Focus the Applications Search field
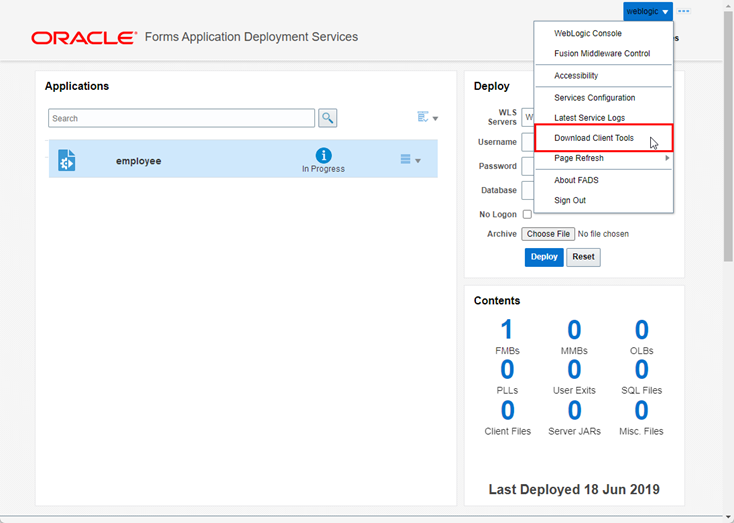The image size is (734, 523). tap(181, 118)
